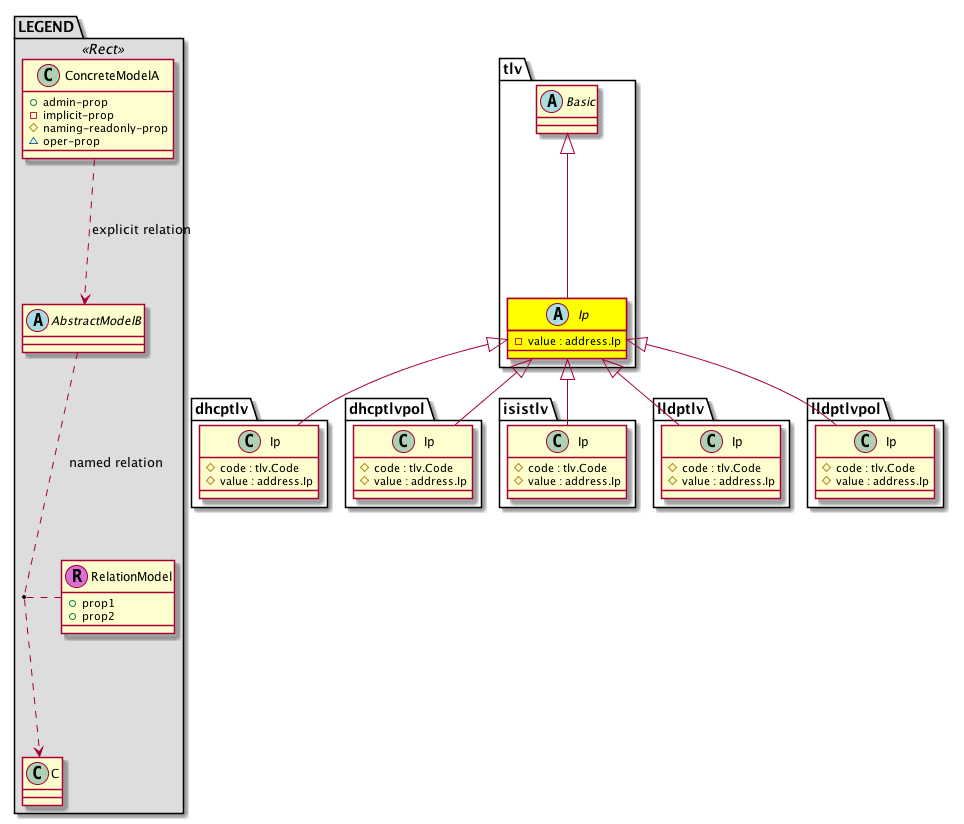Click the C icon in dhcptlv Ip class
Image resolution: width=964 pixels, height=824 pixels.
(x=244, y=440)
